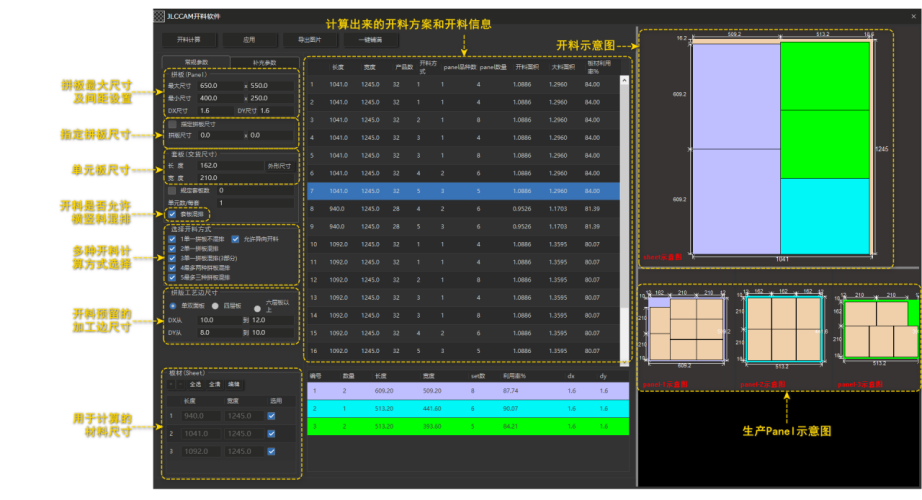Select the 四层板 radio button
The width and height of the screenshot is (922, 500).
click(x=215, y=306)
